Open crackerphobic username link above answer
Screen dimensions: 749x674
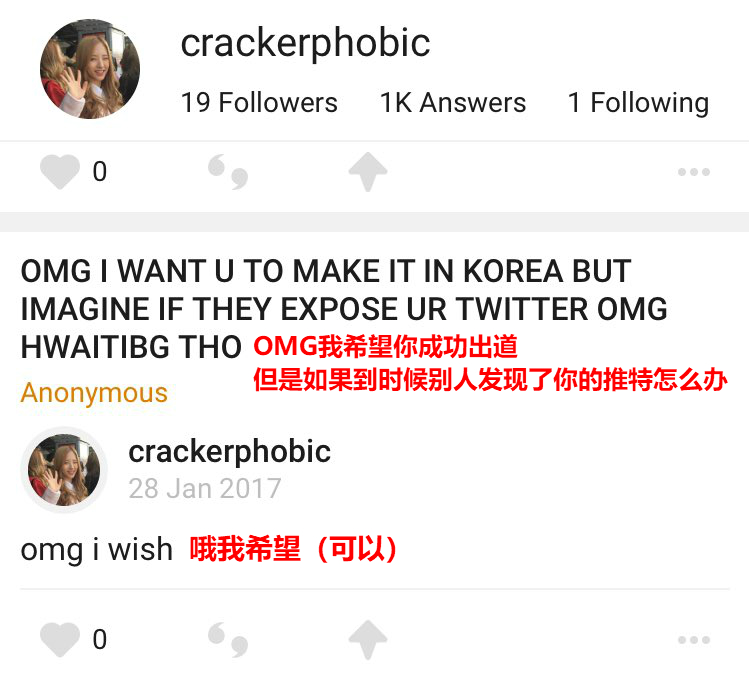coord(229,451)
